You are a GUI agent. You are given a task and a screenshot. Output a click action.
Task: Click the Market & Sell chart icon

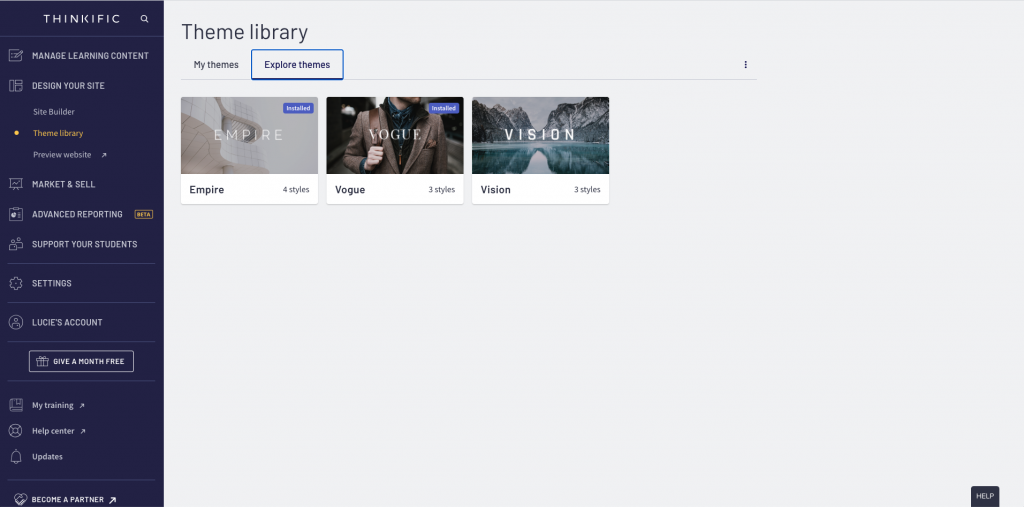coord(16,184)
